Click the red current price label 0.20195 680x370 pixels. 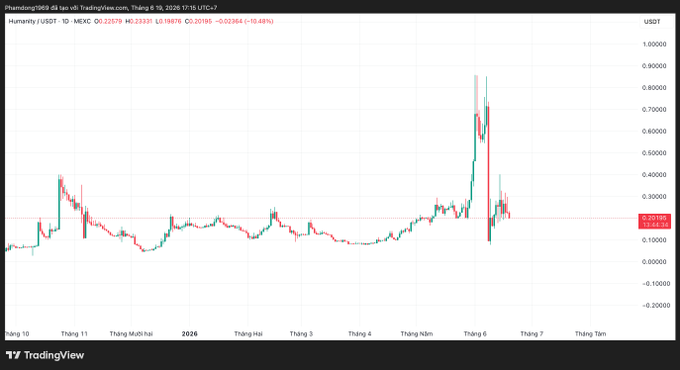pos(654,221)
